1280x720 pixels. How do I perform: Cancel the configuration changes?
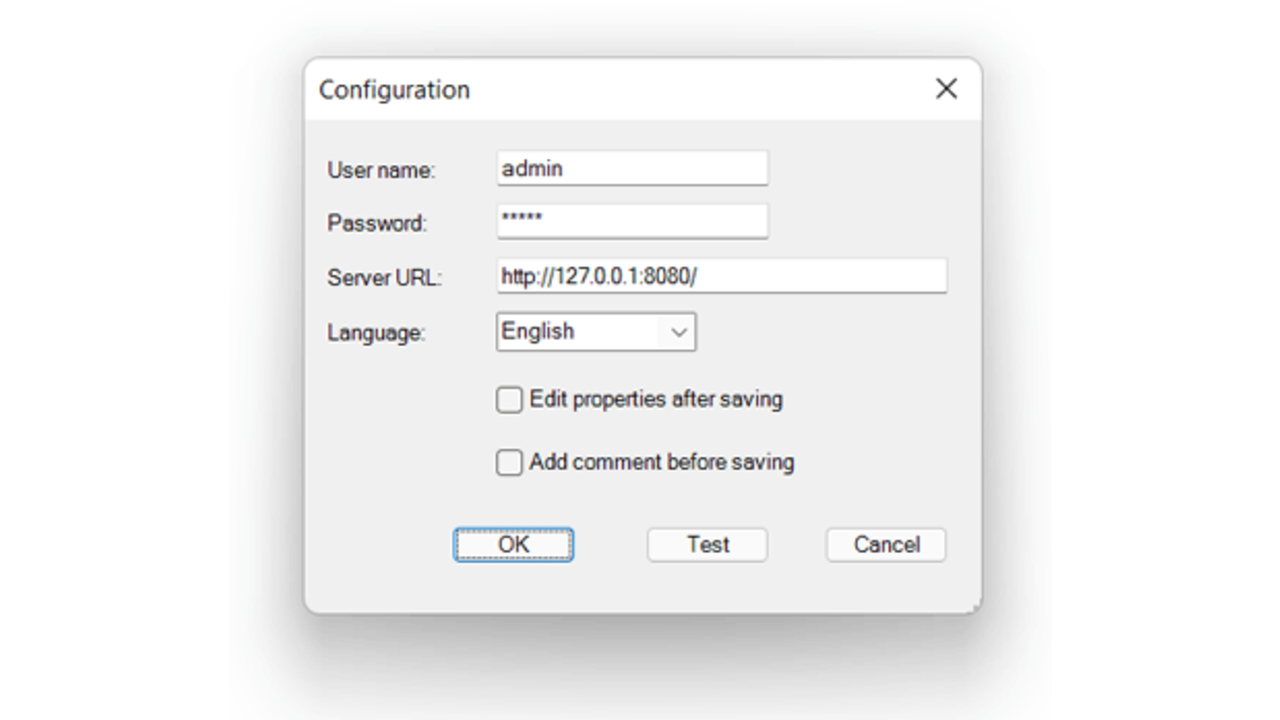884,544
